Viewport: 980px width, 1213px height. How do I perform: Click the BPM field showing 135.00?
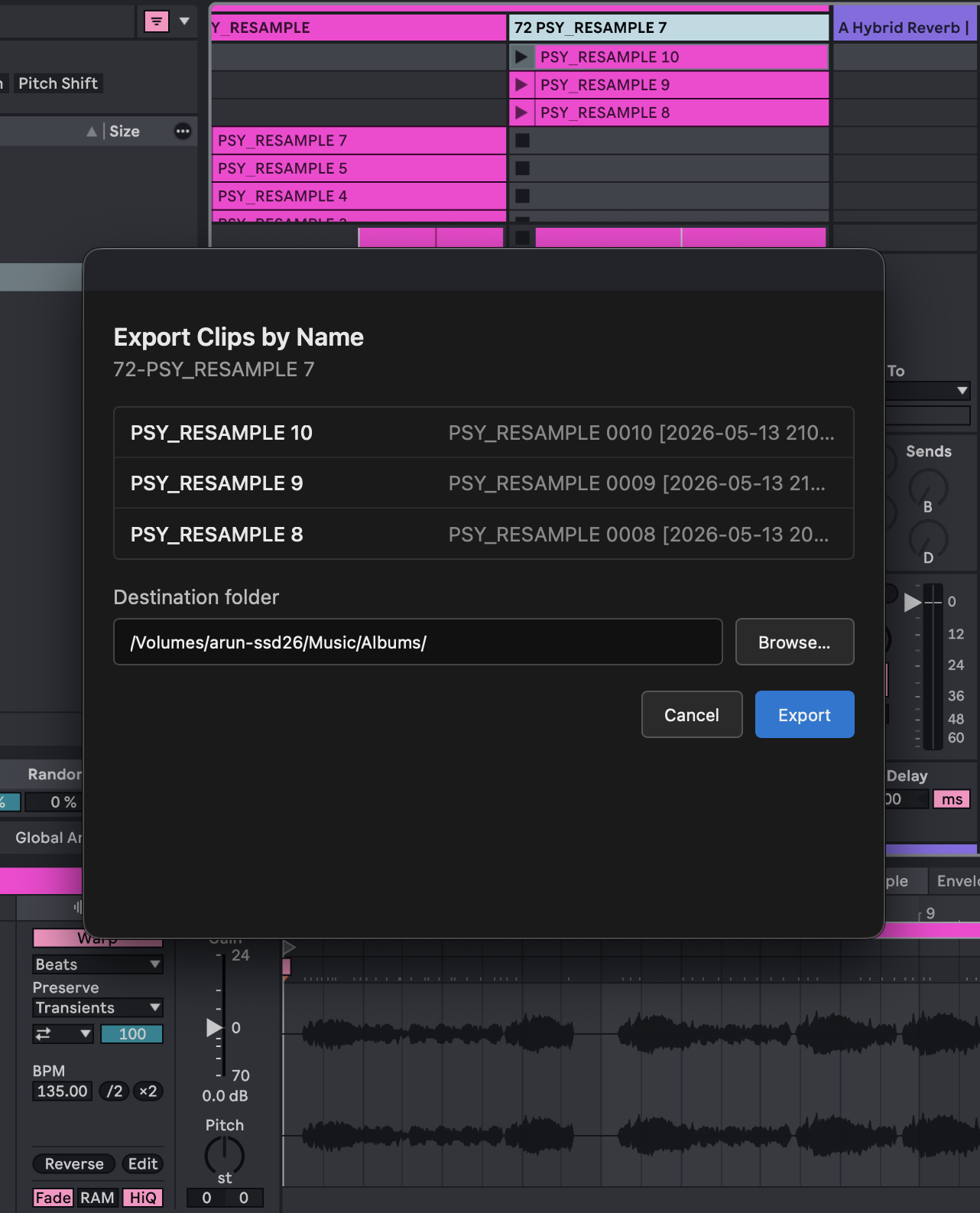click(63, 1091)
